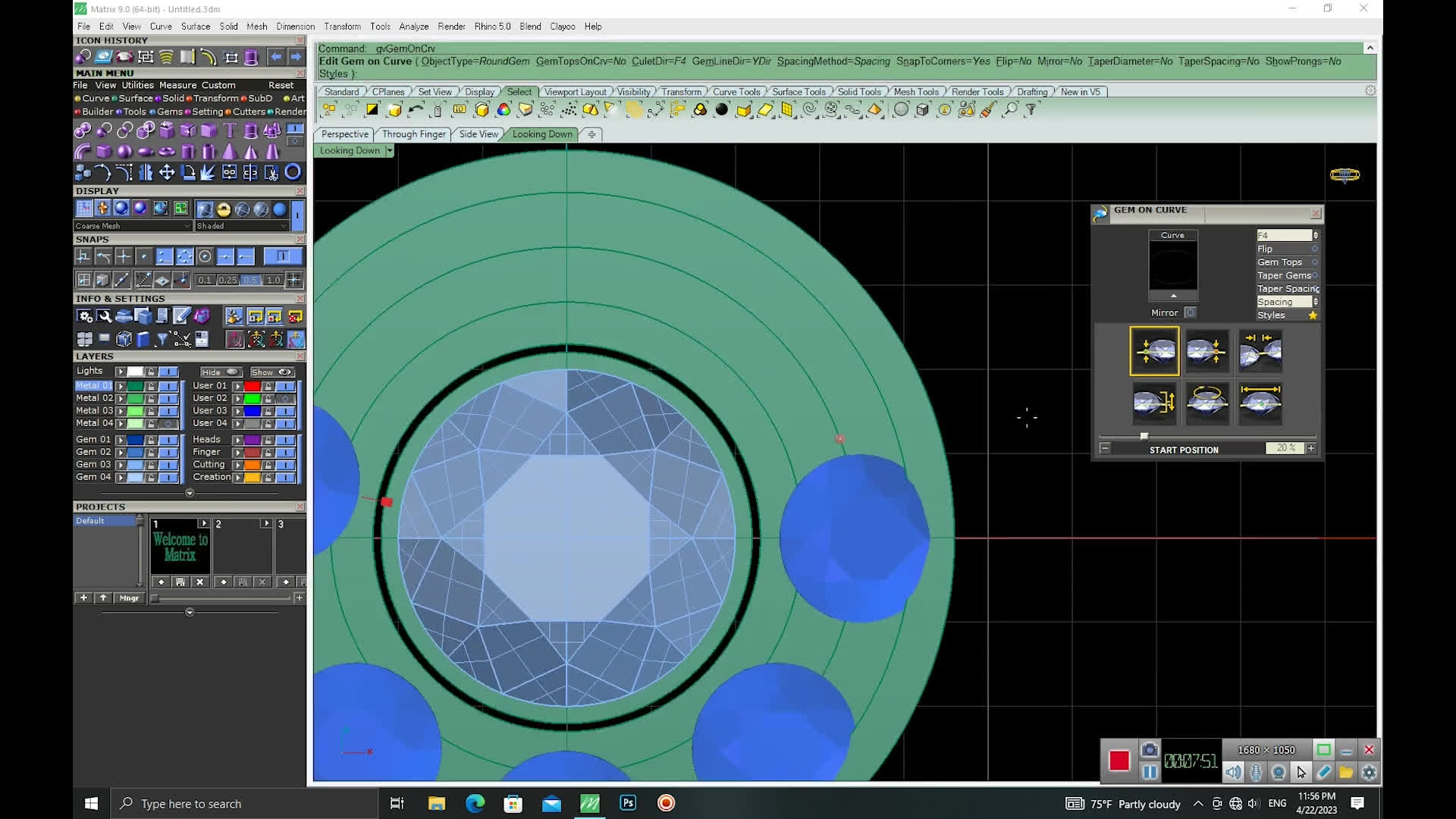The width and height of the screenshot is (1456, 819).
Task: Toggle Gem Tops option on
Action: [1314, 262]
